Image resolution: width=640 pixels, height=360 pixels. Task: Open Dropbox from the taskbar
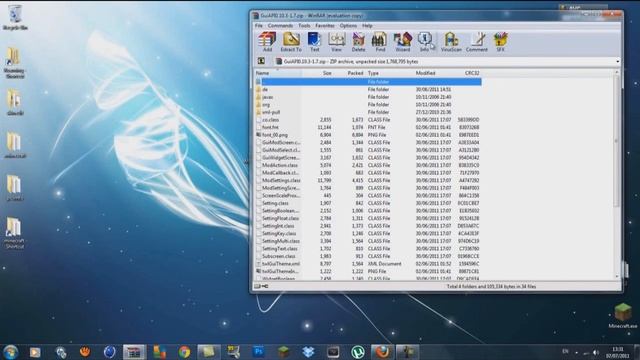[308, 352]
